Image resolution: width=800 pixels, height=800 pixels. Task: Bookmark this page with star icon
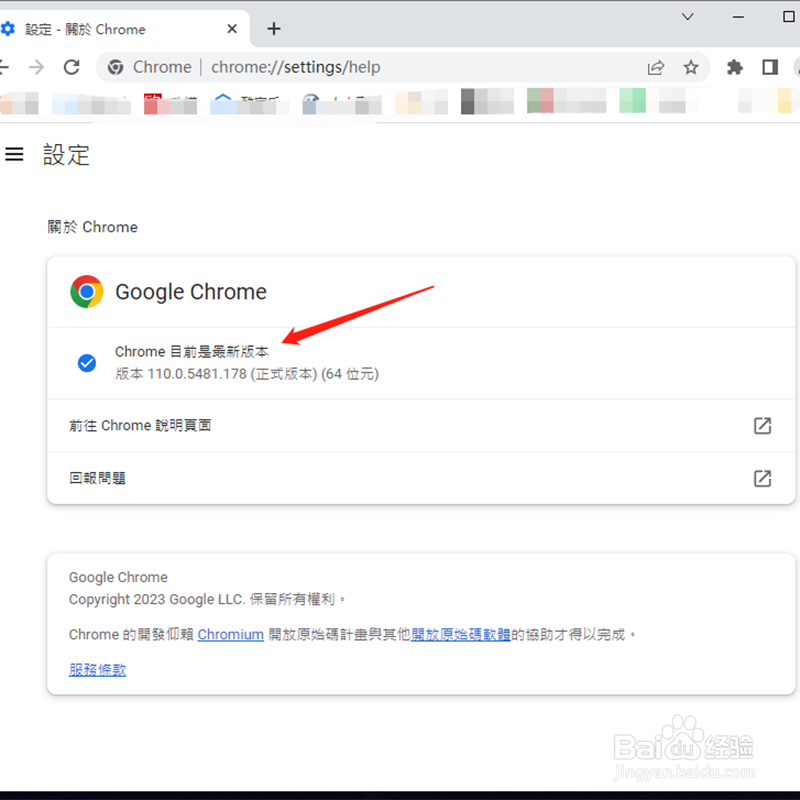point(691,67)
